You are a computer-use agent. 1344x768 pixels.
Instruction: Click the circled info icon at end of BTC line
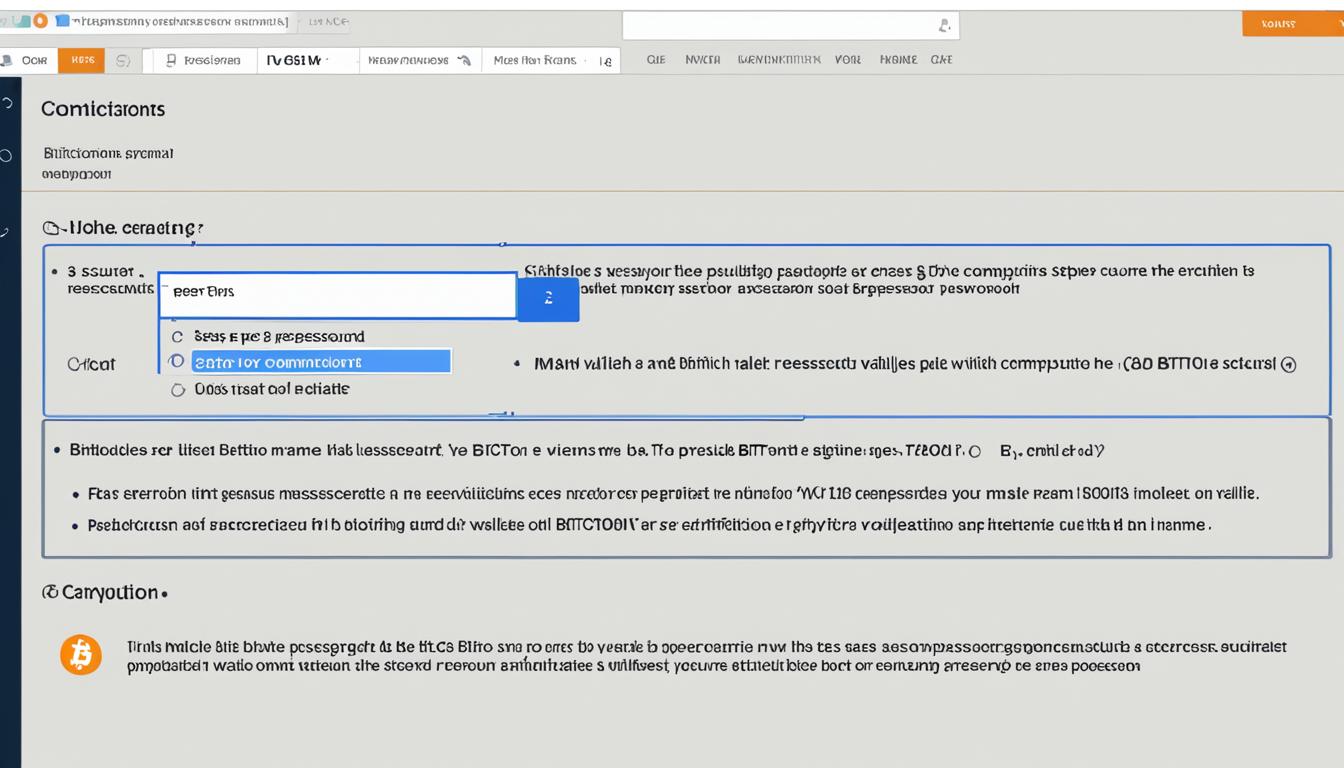1289,365
